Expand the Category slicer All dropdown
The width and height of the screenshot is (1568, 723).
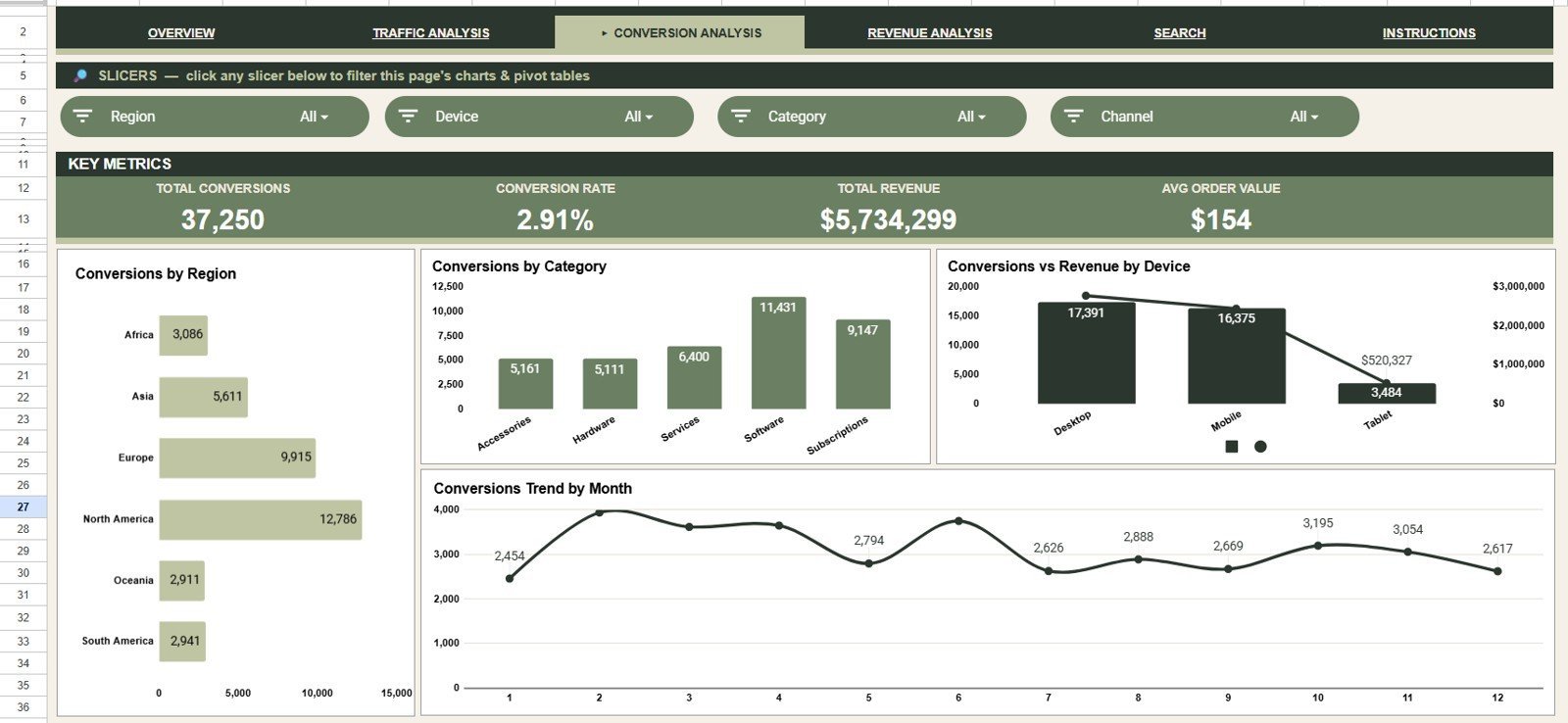(x=971, y=117)
